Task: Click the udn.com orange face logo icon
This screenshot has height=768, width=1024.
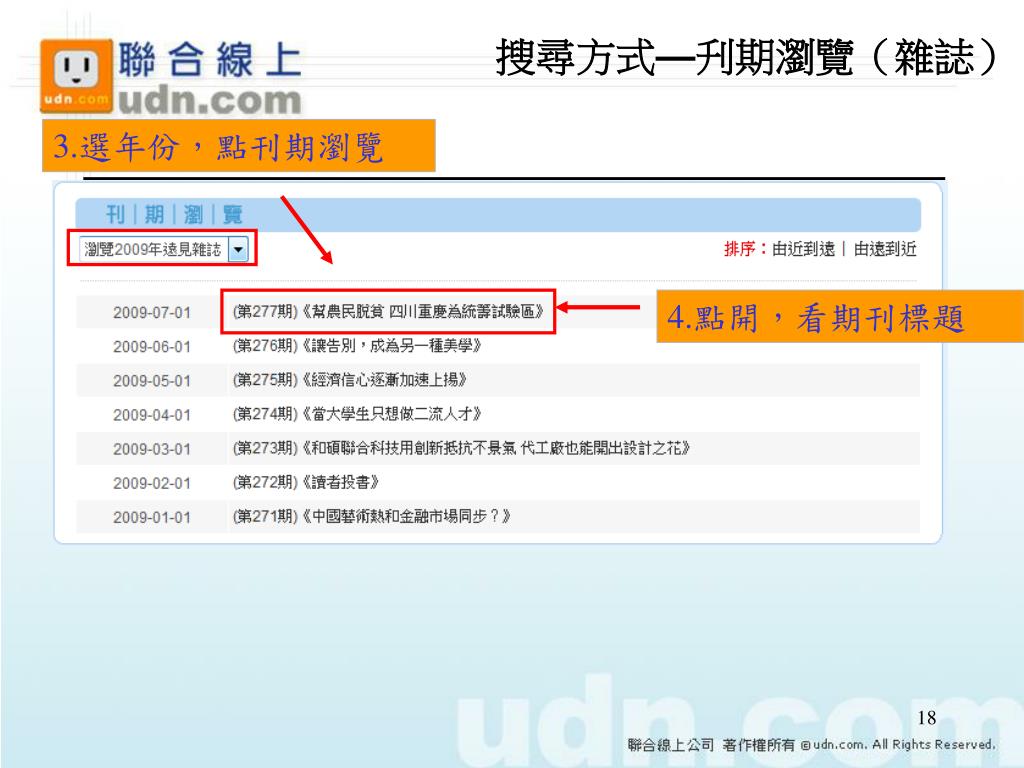Action: (x=76, y=76)
